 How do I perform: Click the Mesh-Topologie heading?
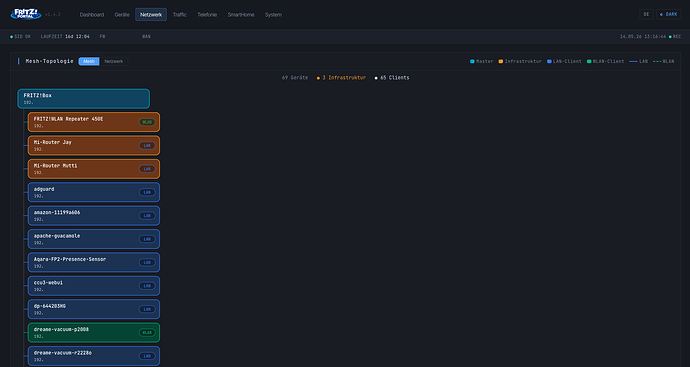click(x=50, y=61)
